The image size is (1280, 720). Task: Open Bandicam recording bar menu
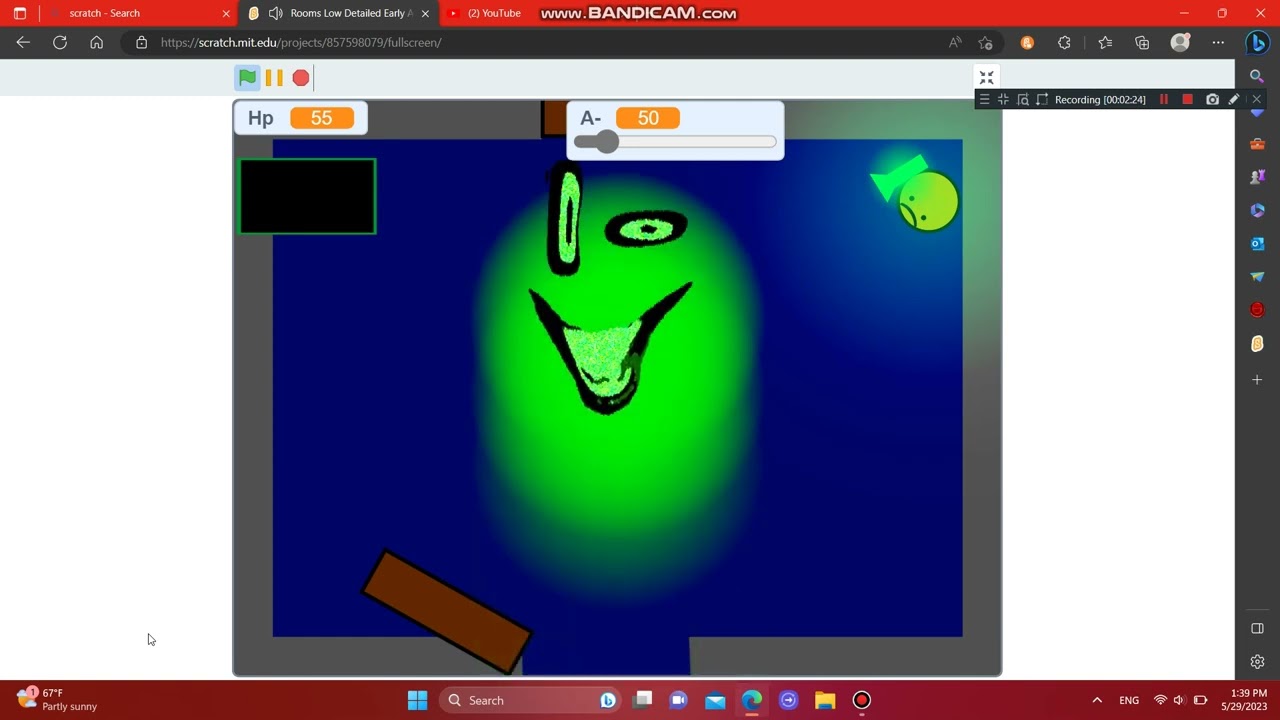[985, 100]
